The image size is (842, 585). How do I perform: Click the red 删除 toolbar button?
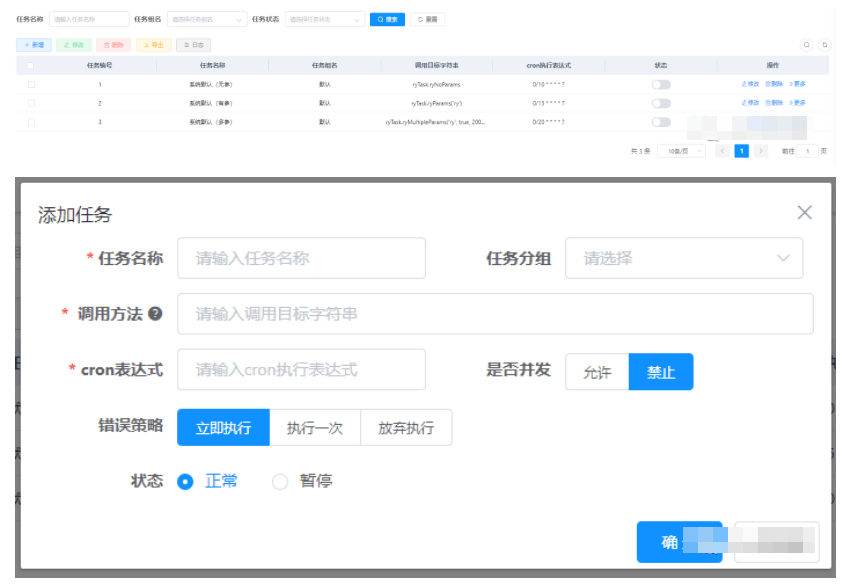tap(114, 45)
